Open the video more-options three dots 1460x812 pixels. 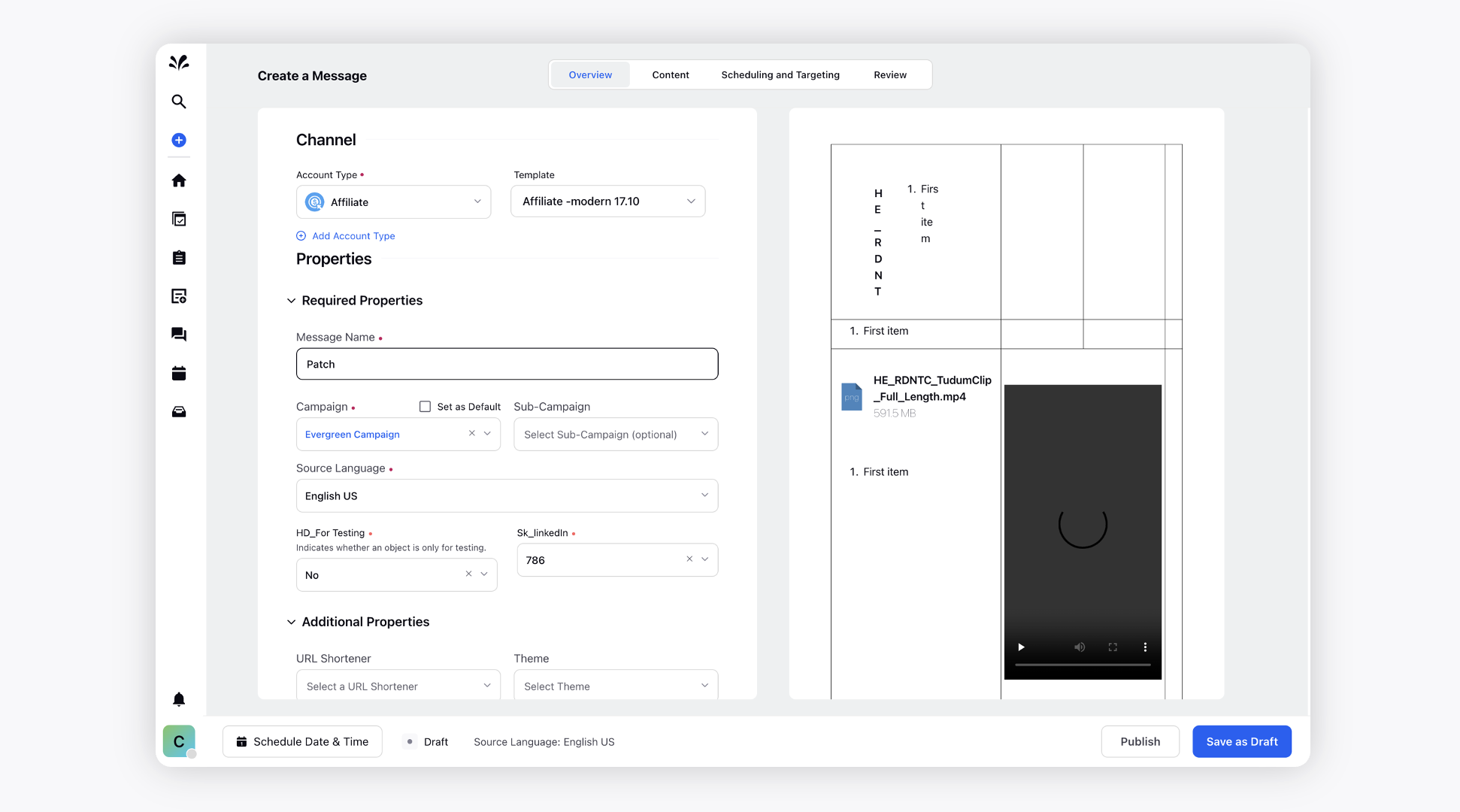pyautogui.click(x=1145, y=647)
